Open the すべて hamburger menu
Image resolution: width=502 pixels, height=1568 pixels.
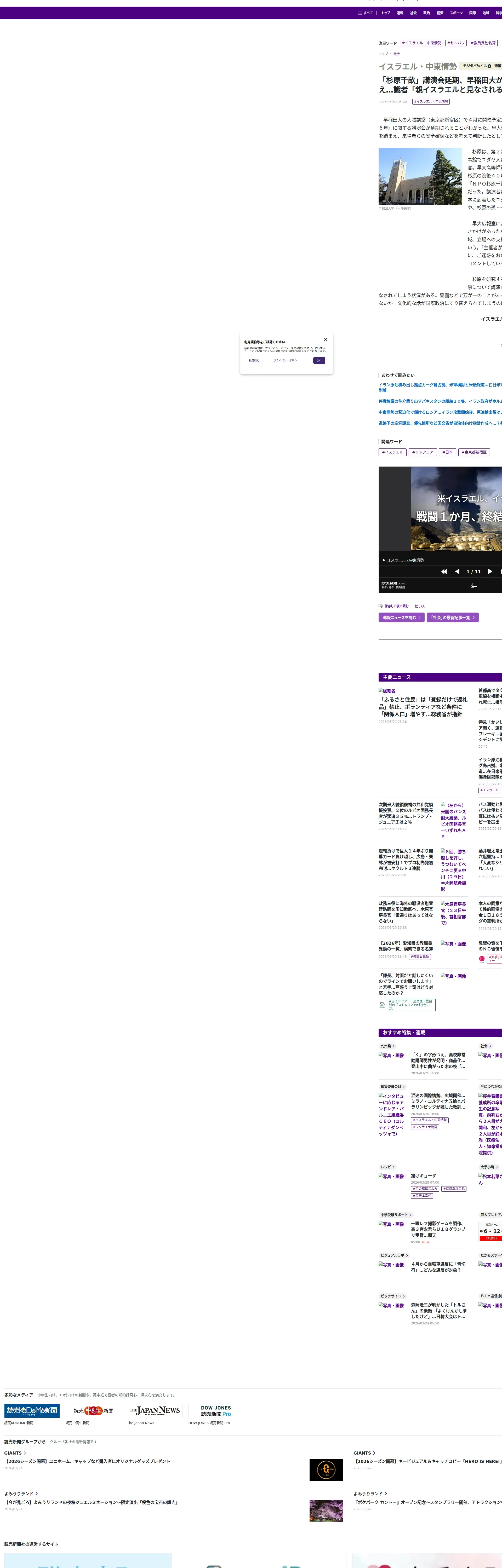point(366,13)
